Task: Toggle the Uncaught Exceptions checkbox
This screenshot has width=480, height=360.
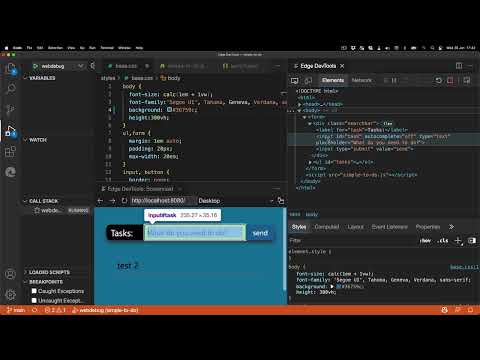Action: 34,300
